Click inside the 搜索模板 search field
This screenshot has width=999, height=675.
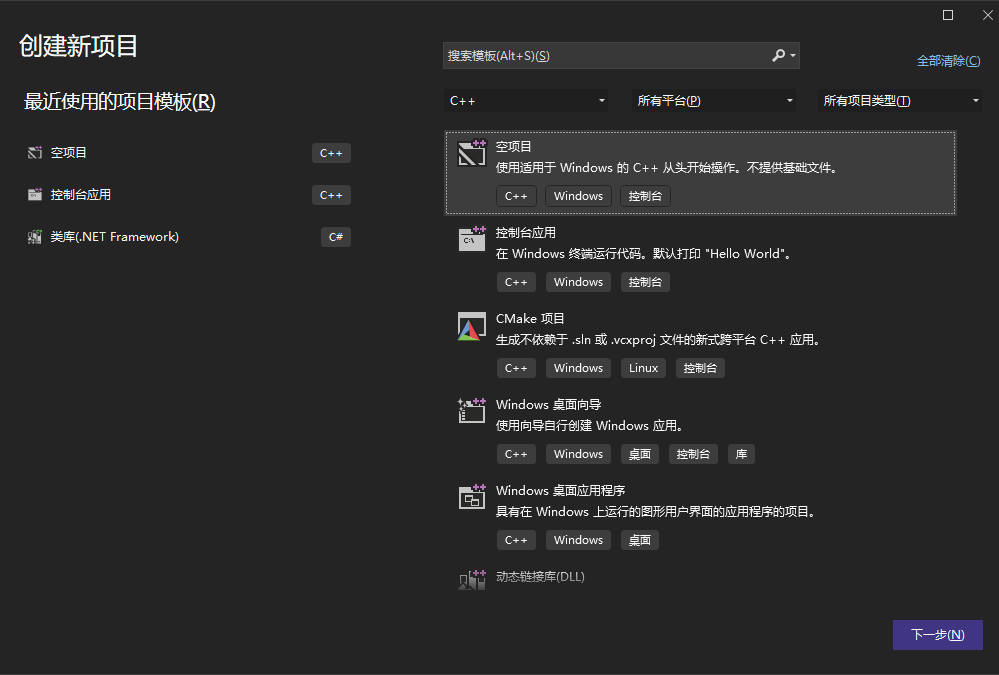tap(600, 55)
